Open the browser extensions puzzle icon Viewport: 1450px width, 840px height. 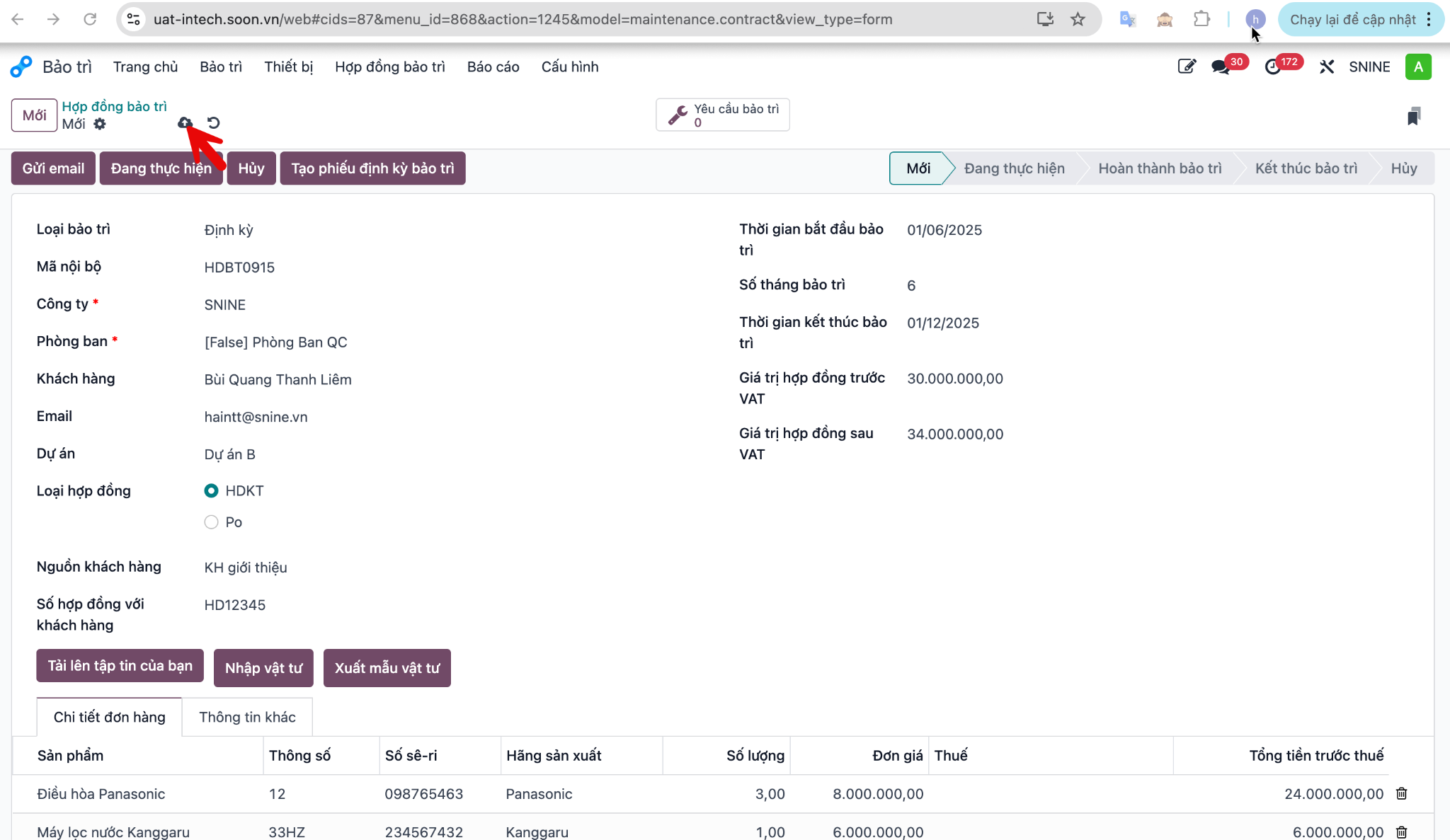pos(1201,19)
